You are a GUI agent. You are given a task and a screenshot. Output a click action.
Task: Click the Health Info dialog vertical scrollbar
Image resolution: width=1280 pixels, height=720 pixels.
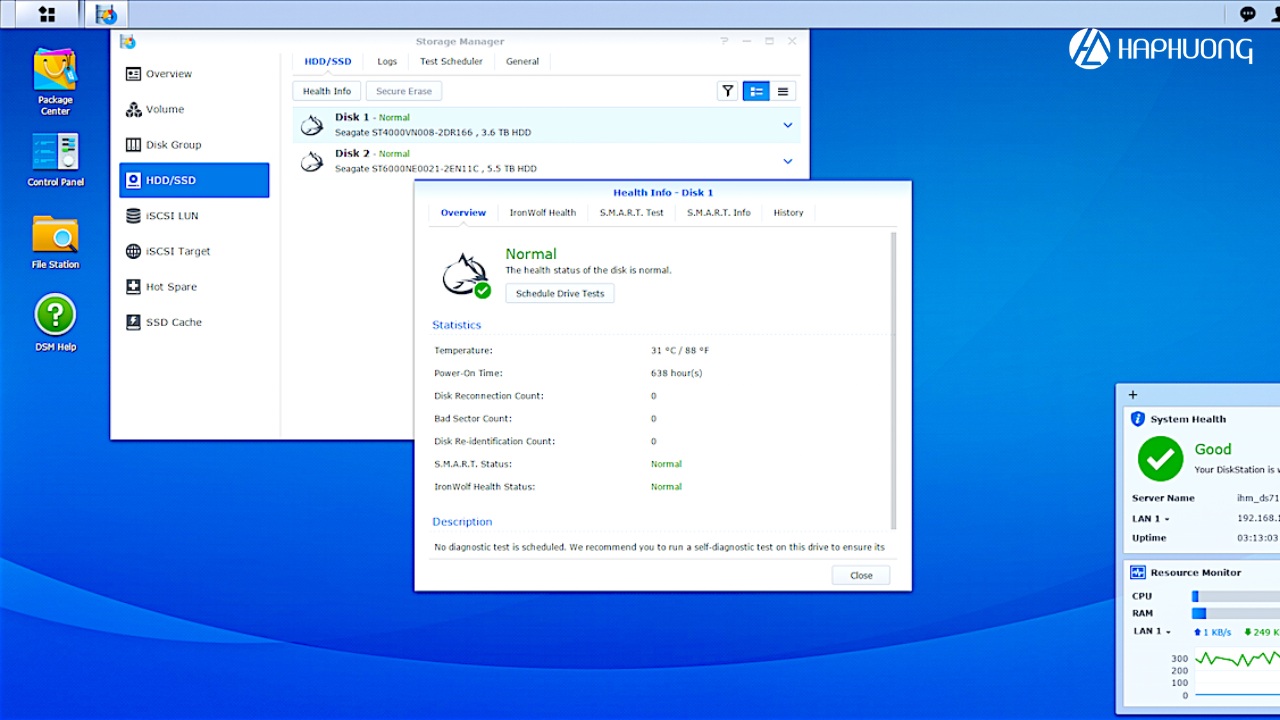pos(893,380)
